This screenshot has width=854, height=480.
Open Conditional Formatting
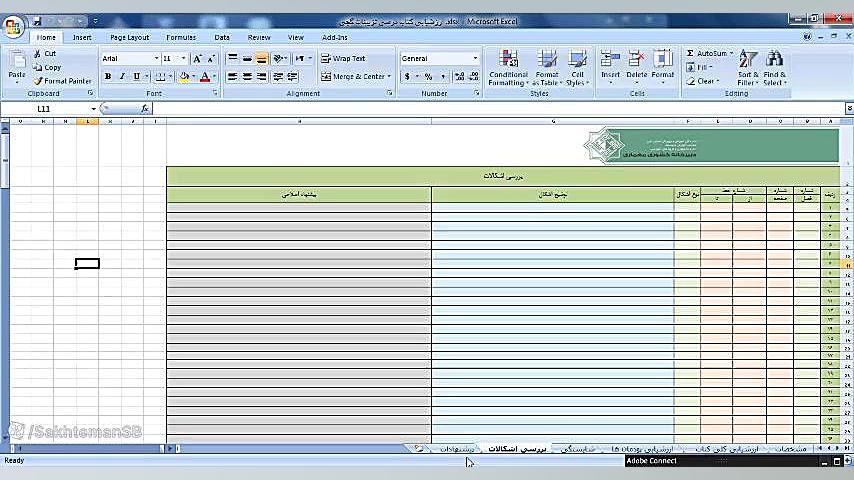pos(508,68)
